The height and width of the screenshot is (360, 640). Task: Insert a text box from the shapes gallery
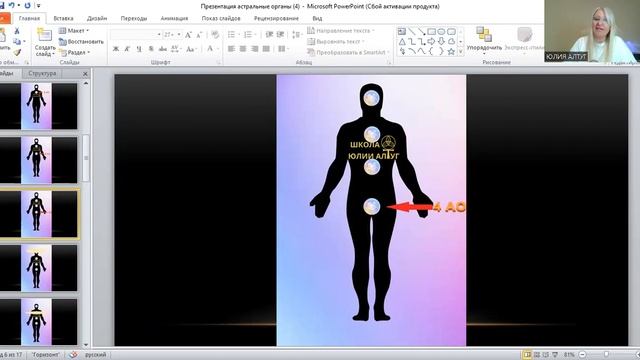tap(402, 31)
